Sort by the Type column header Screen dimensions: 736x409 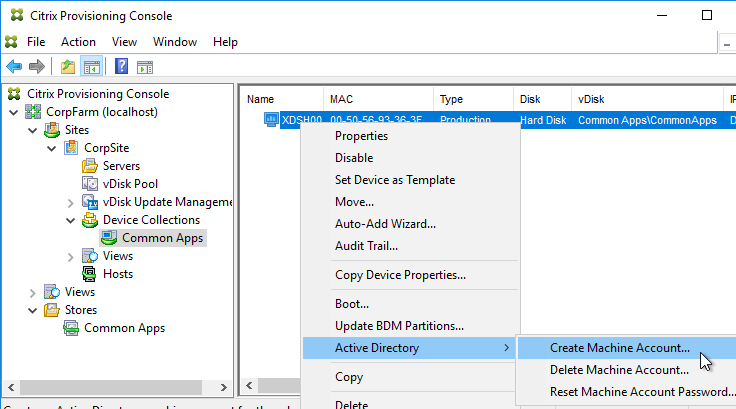tap(474, 99)
